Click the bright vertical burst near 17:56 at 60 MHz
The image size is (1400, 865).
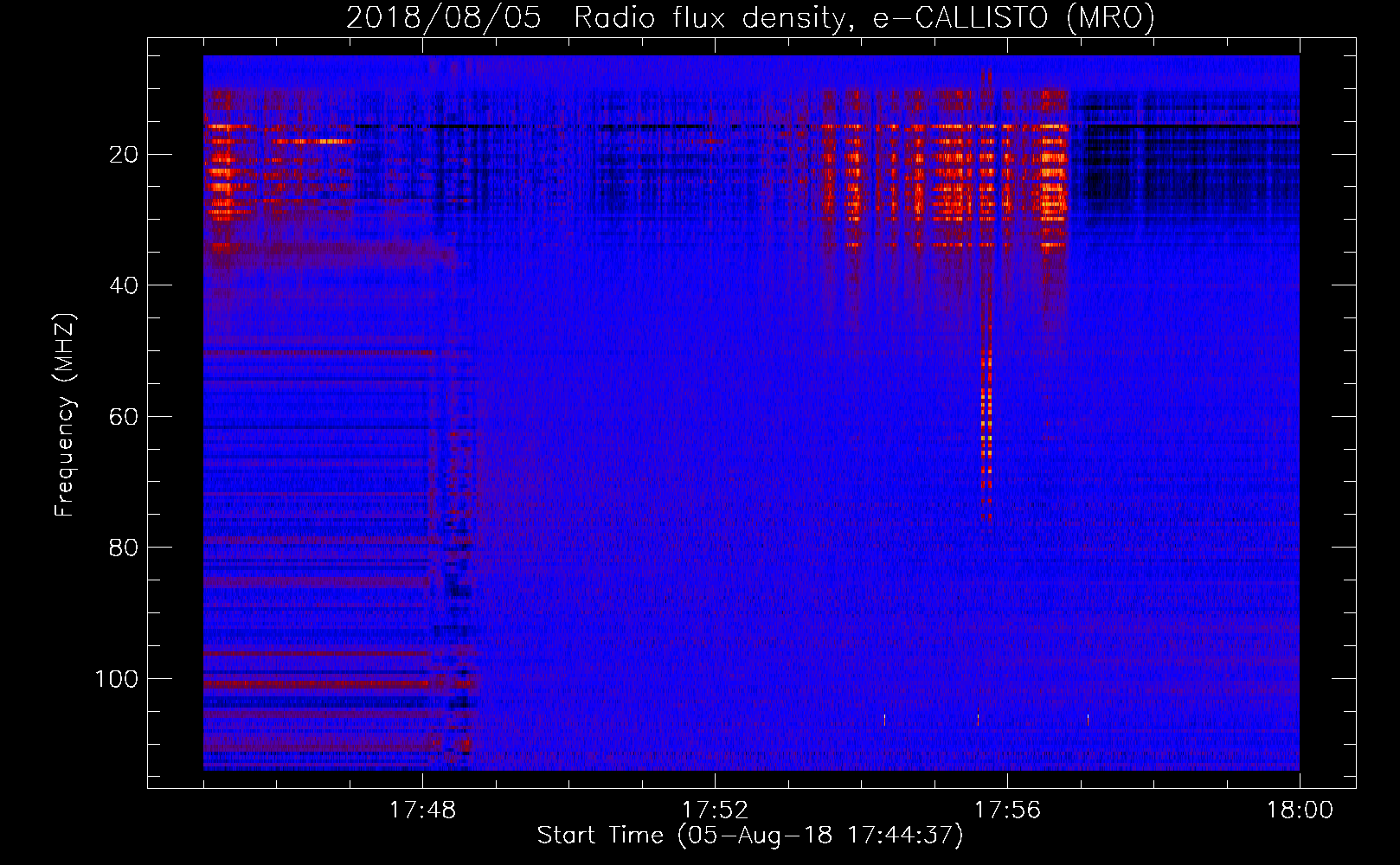click(x=986, y=415)
